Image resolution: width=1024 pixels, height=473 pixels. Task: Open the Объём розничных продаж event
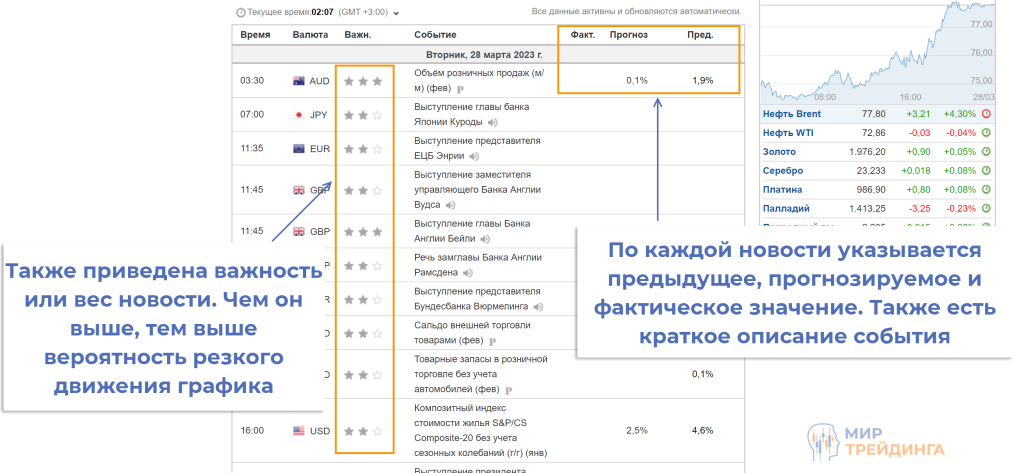pyautogui.click(x=479, y=80)
